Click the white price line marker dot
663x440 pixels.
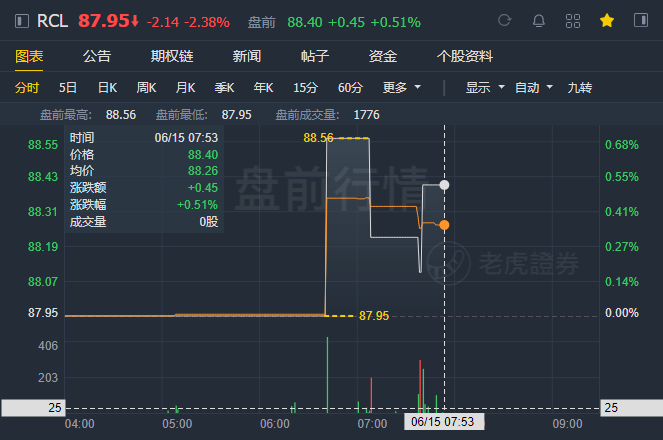444,185
